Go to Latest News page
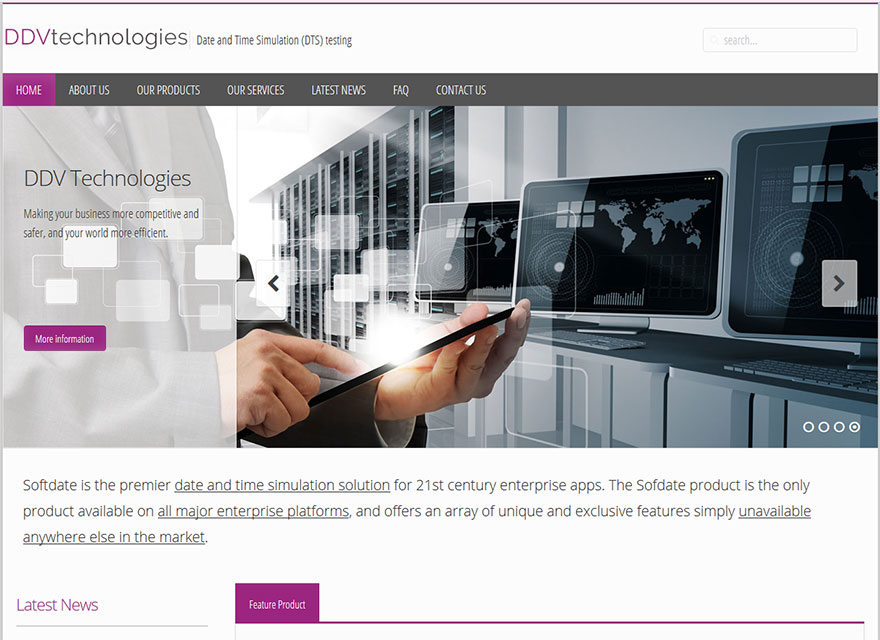Screen dimensions: 880x640 [x=338, y=90]
